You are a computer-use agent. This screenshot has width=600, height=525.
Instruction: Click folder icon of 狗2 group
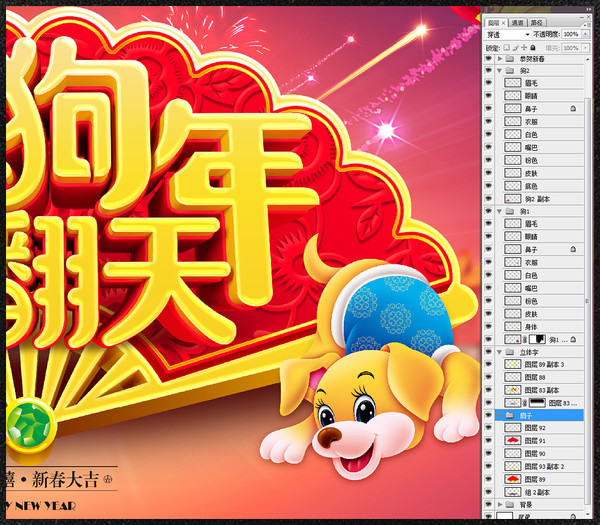click(x=509, y=70)
